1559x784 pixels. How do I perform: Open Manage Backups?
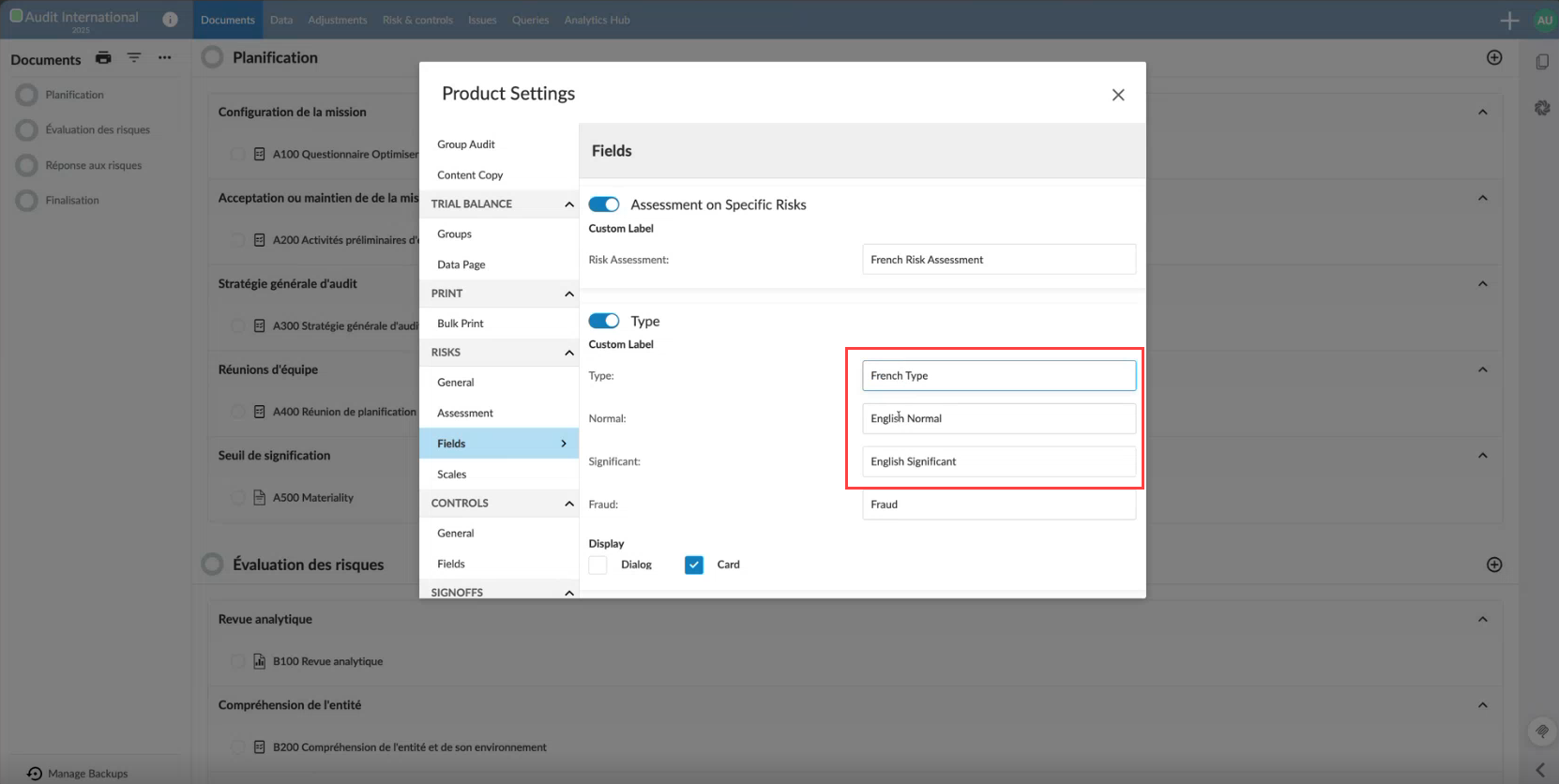point(78,774)
